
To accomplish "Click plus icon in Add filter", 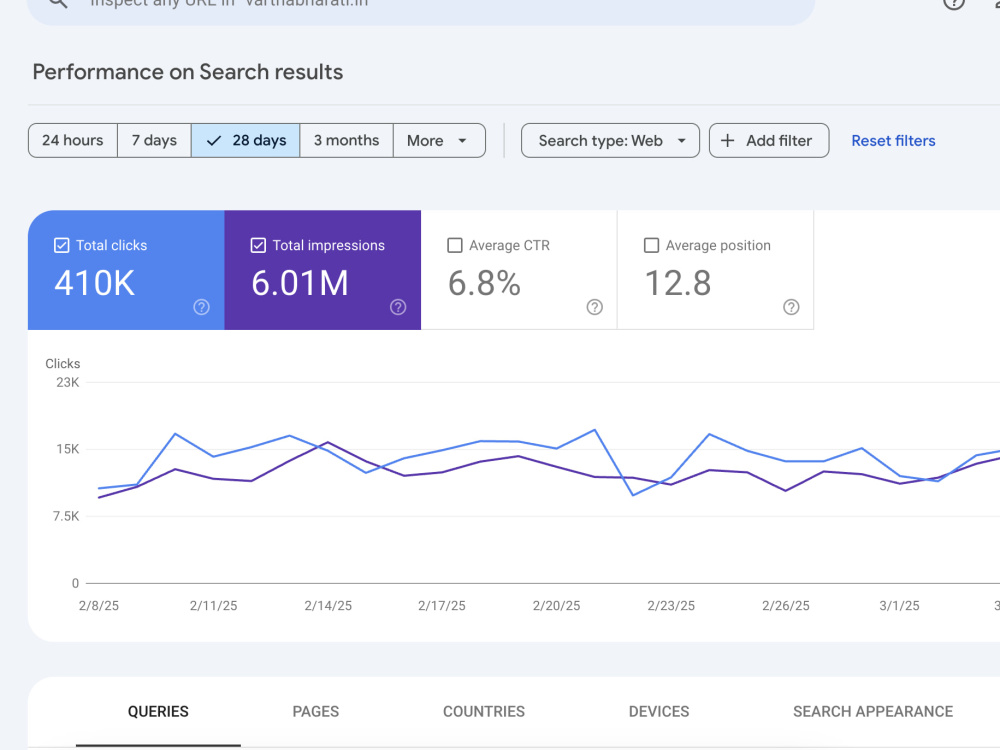I will pyautogui.click(x=727, y=140).
